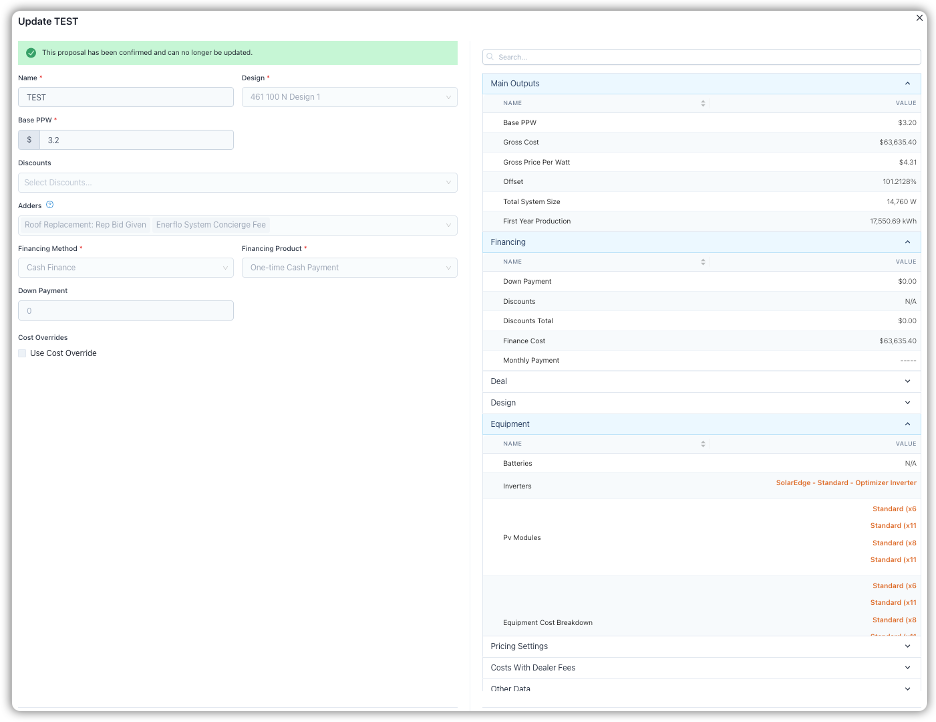The height and width of the screenshot is (722, 936).
Task: Open the Financing Method dropdown
Action: pyautogui.click(x=125, y=268)
